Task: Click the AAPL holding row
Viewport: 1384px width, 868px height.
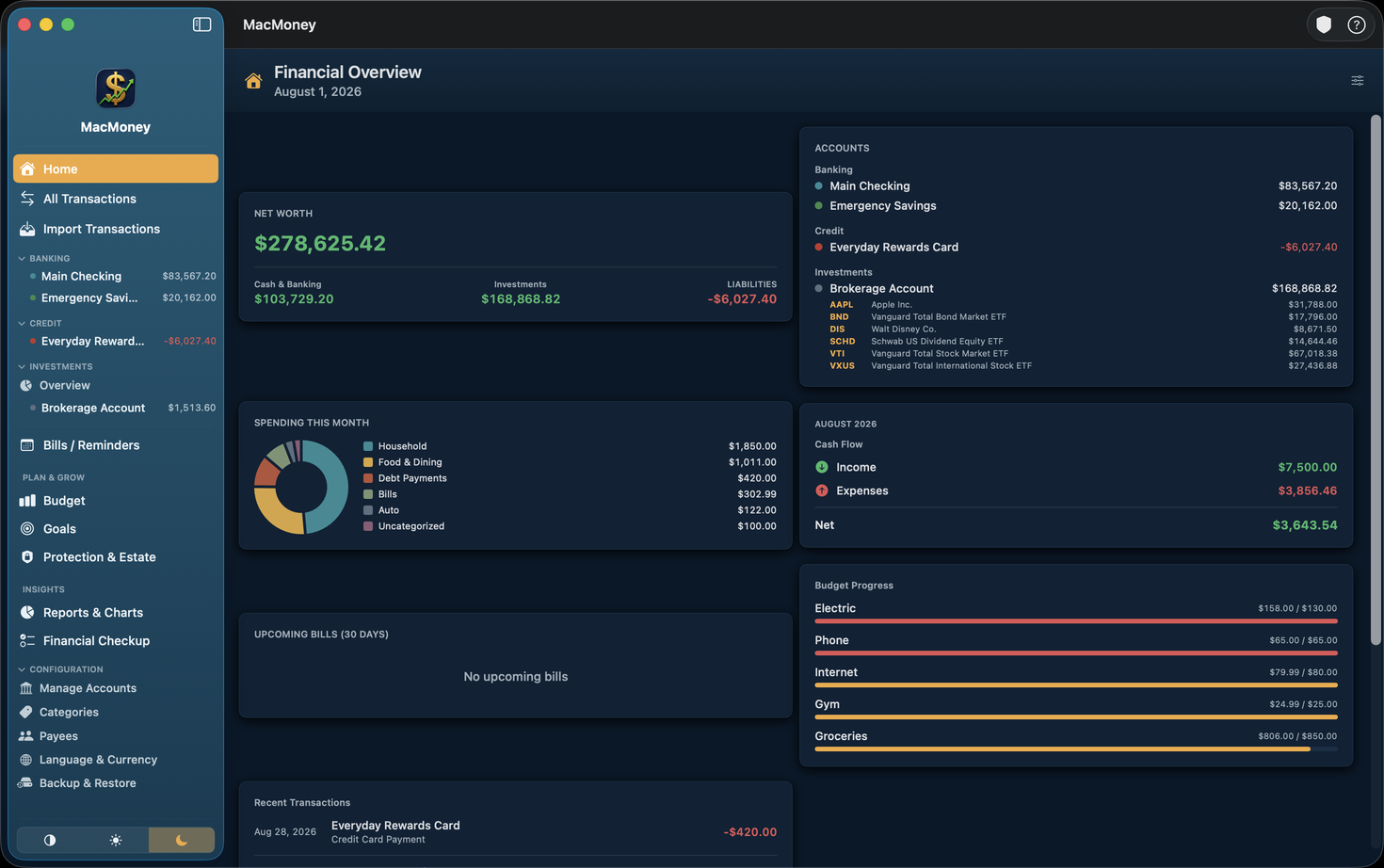Action: coord(1083,305)
